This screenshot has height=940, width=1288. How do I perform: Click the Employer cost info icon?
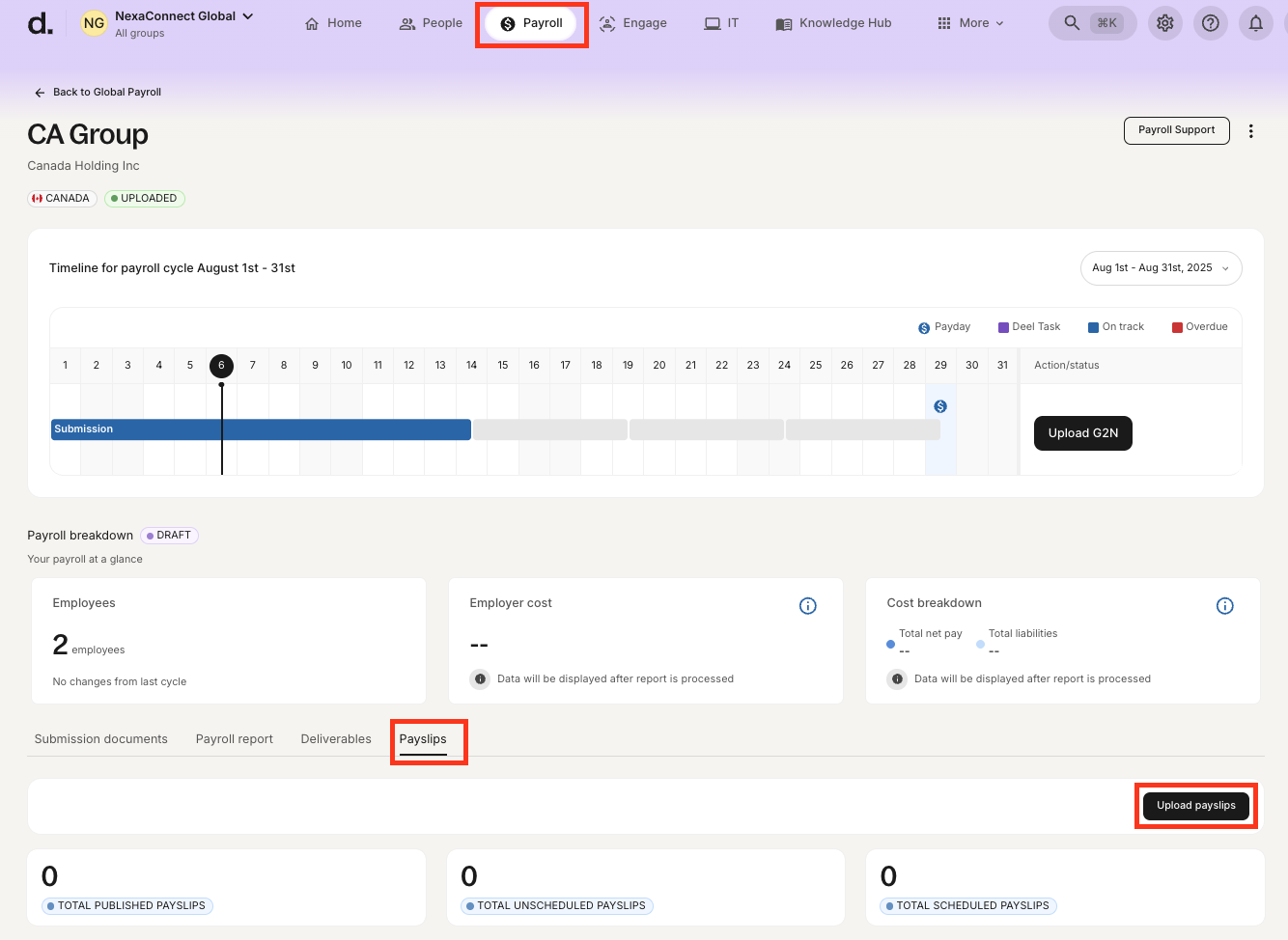tap(808, 606)
